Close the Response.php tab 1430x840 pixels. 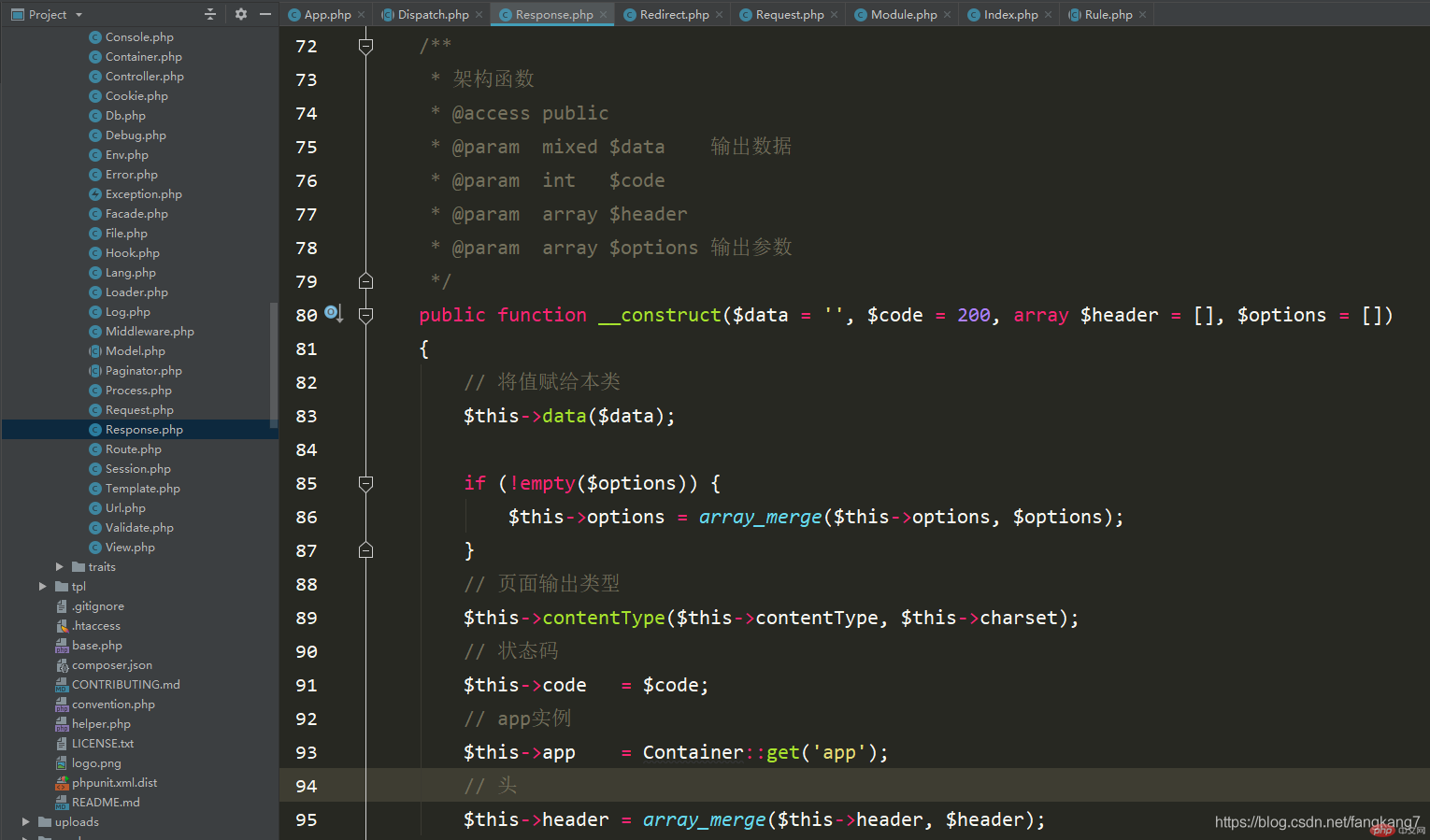(603, 15)
